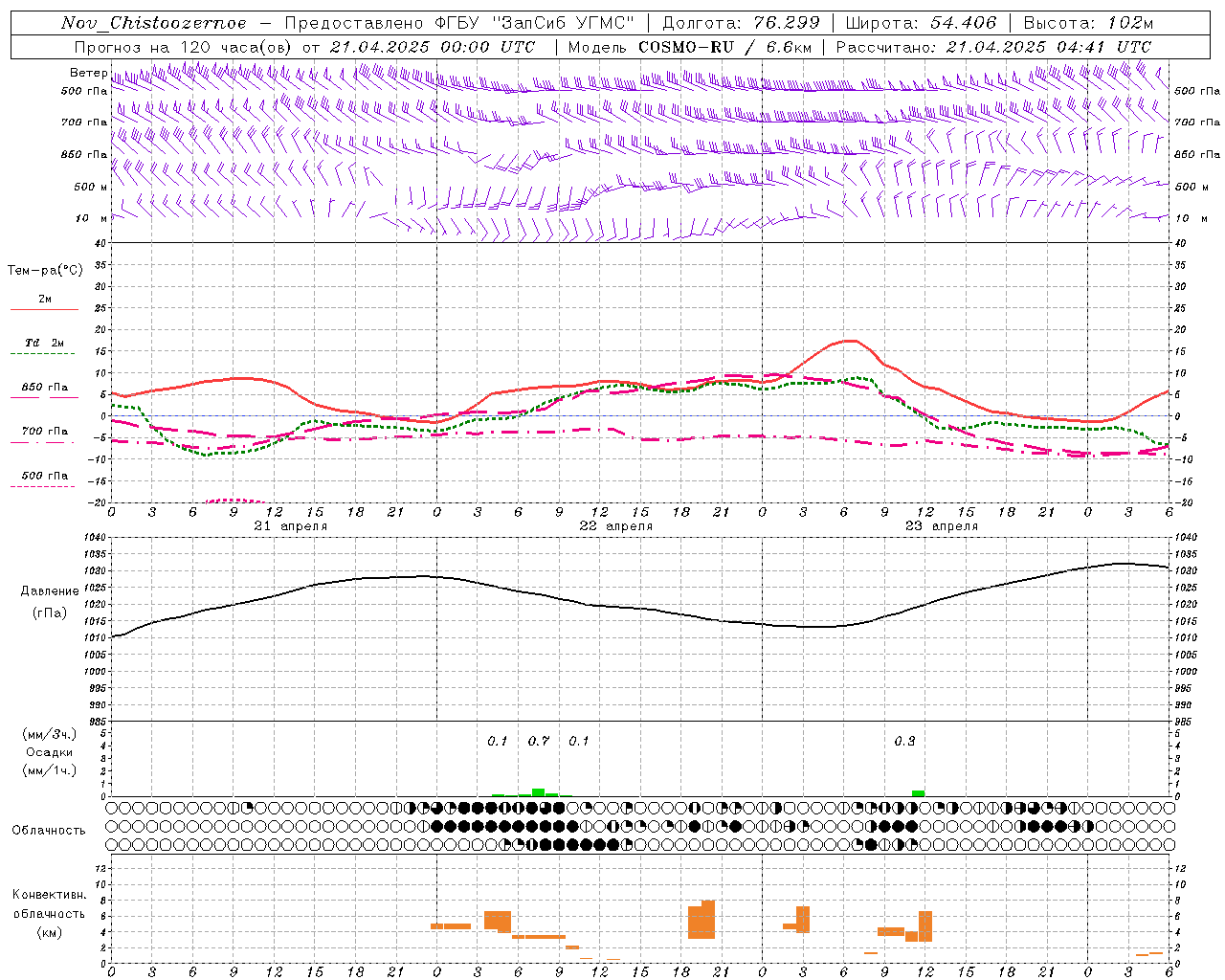Click the "23 апреля" date label
1225x980 pixels.
pos(942,526)
